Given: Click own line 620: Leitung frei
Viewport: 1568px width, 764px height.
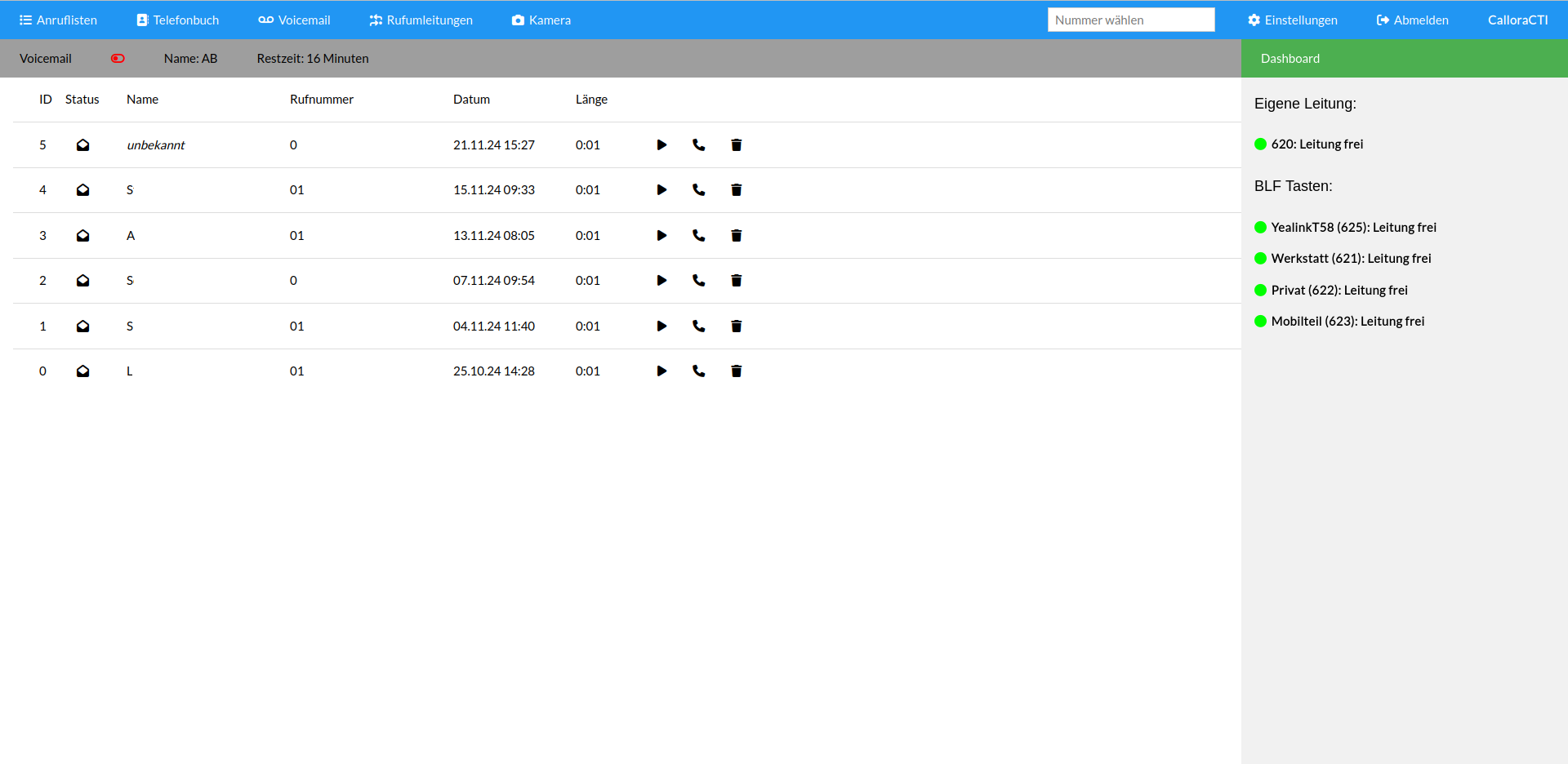Looking at the screenshot, I should point(1309,144).
